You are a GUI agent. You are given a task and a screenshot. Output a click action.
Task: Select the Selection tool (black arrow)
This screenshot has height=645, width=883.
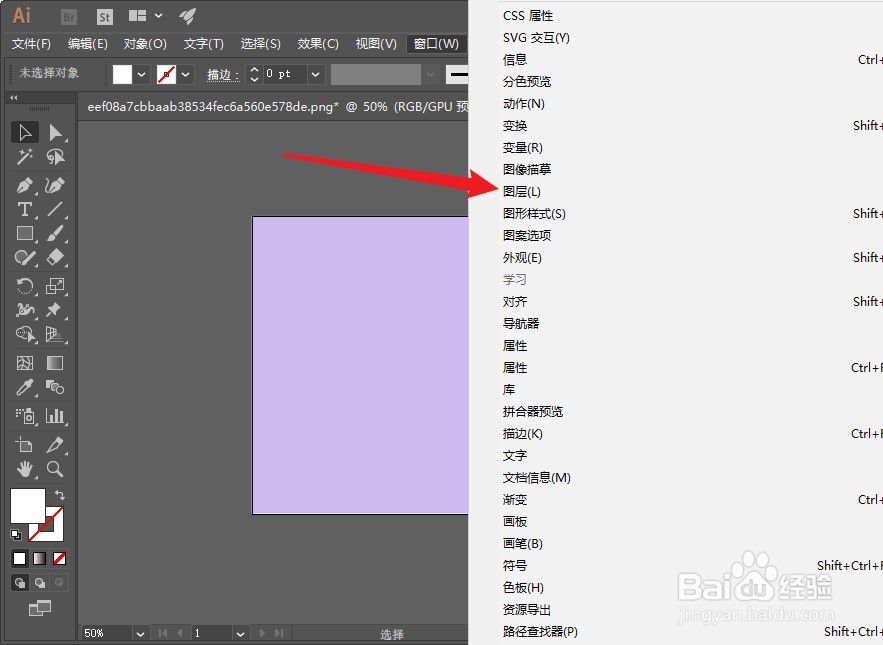[25, 132]
